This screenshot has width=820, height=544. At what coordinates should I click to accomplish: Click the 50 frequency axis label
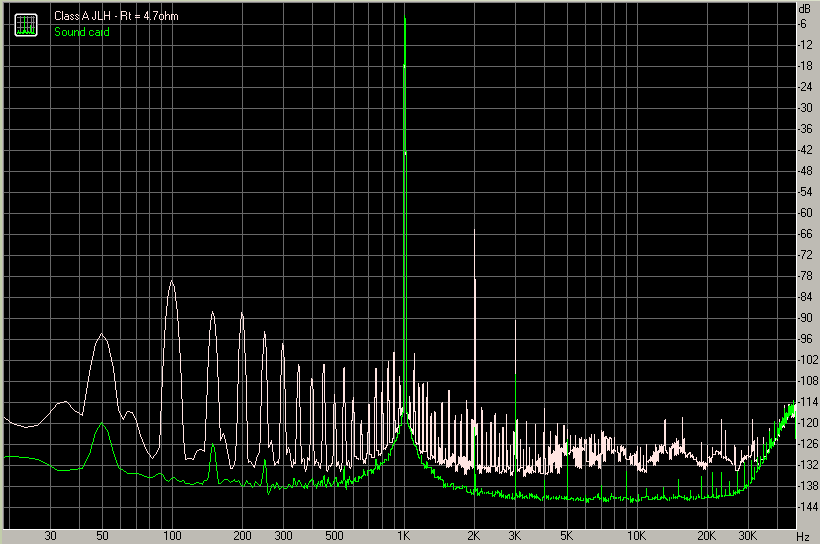pos(102,536)
